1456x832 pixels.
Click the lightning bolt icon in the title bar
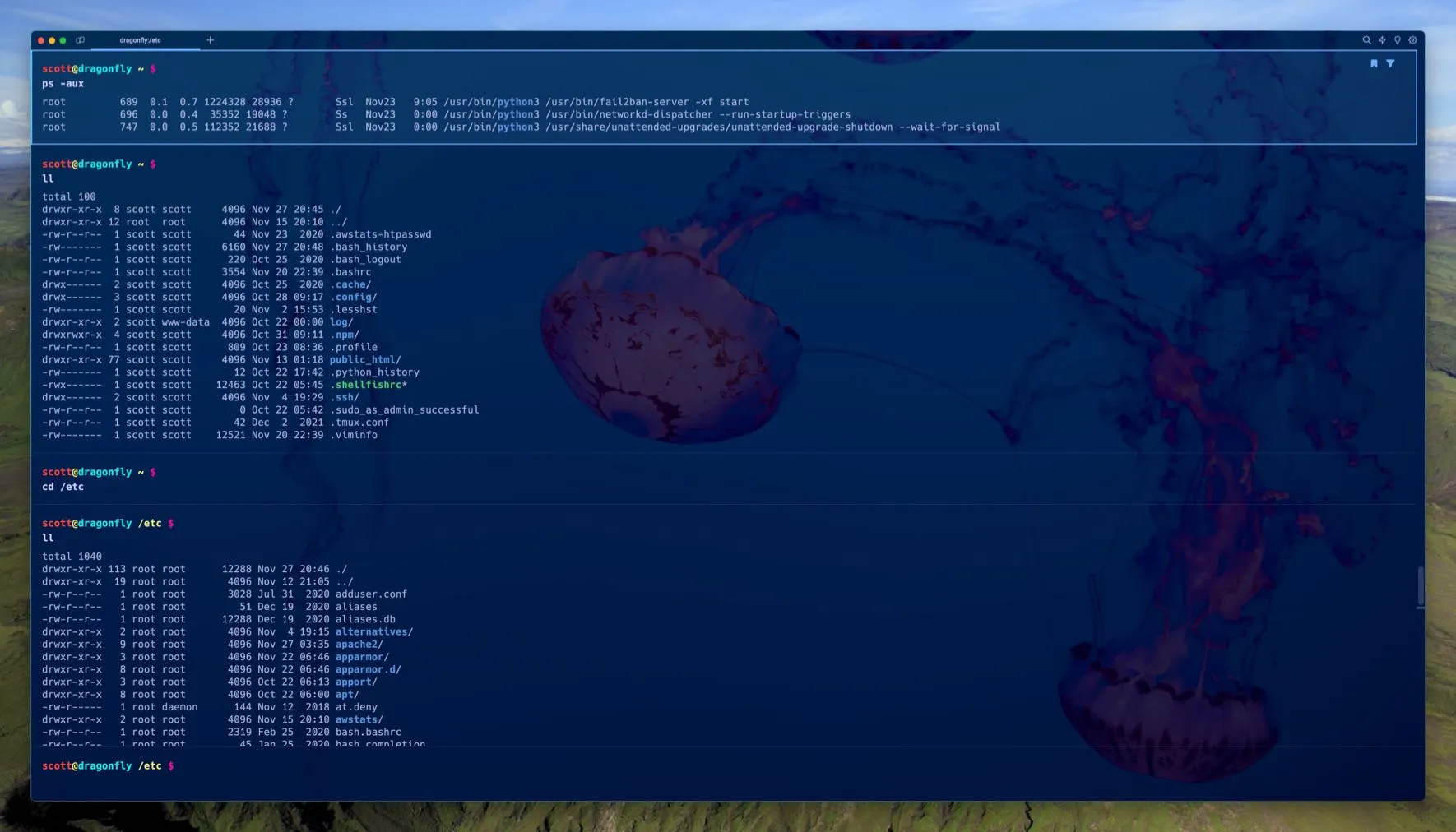(x=1382, y=40)
